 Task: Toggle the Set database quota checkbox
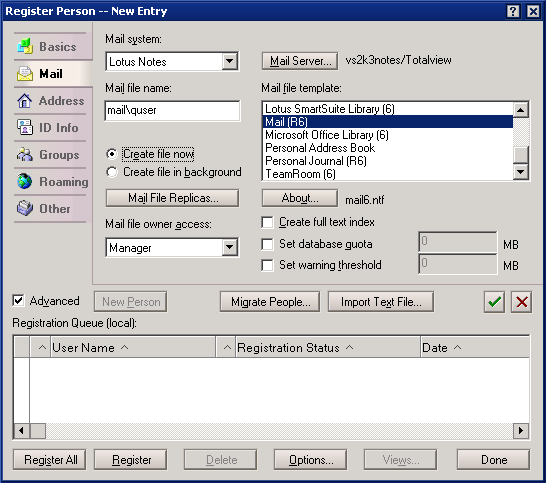267,244
